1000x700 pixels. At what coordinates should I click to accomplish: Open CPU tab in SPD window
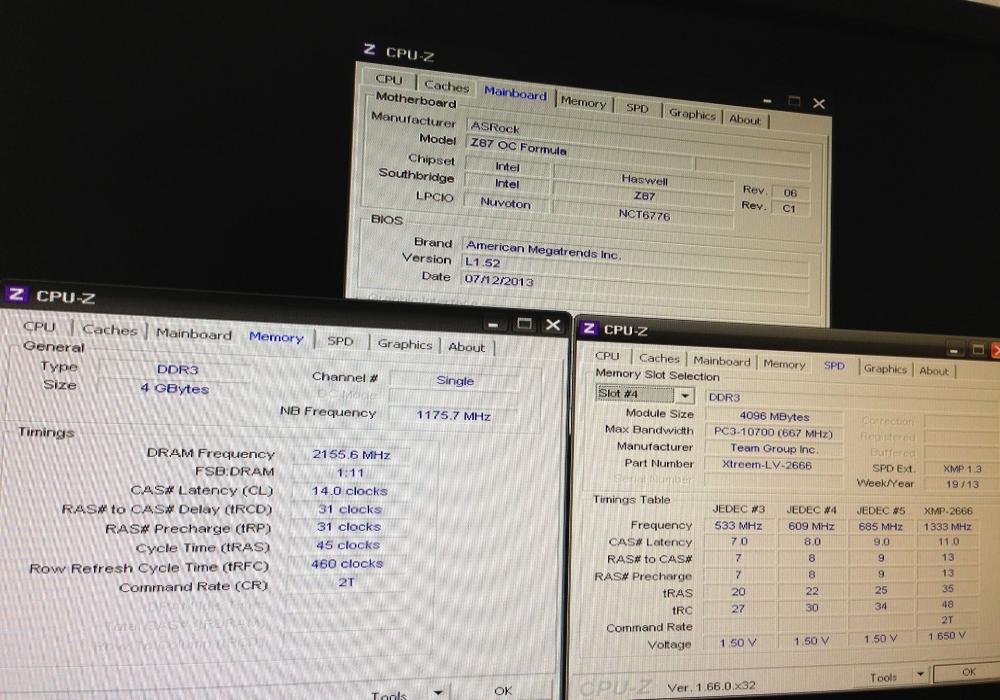point(607,356)
